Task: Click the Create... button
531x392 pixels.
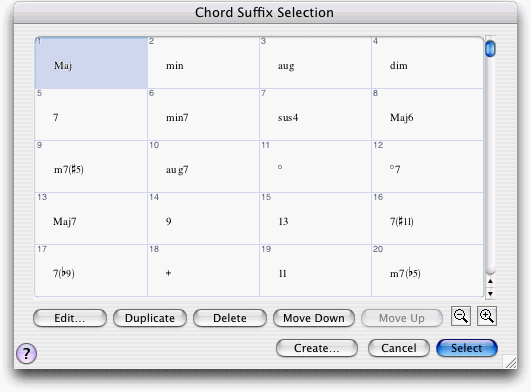Action: (317, 348)
